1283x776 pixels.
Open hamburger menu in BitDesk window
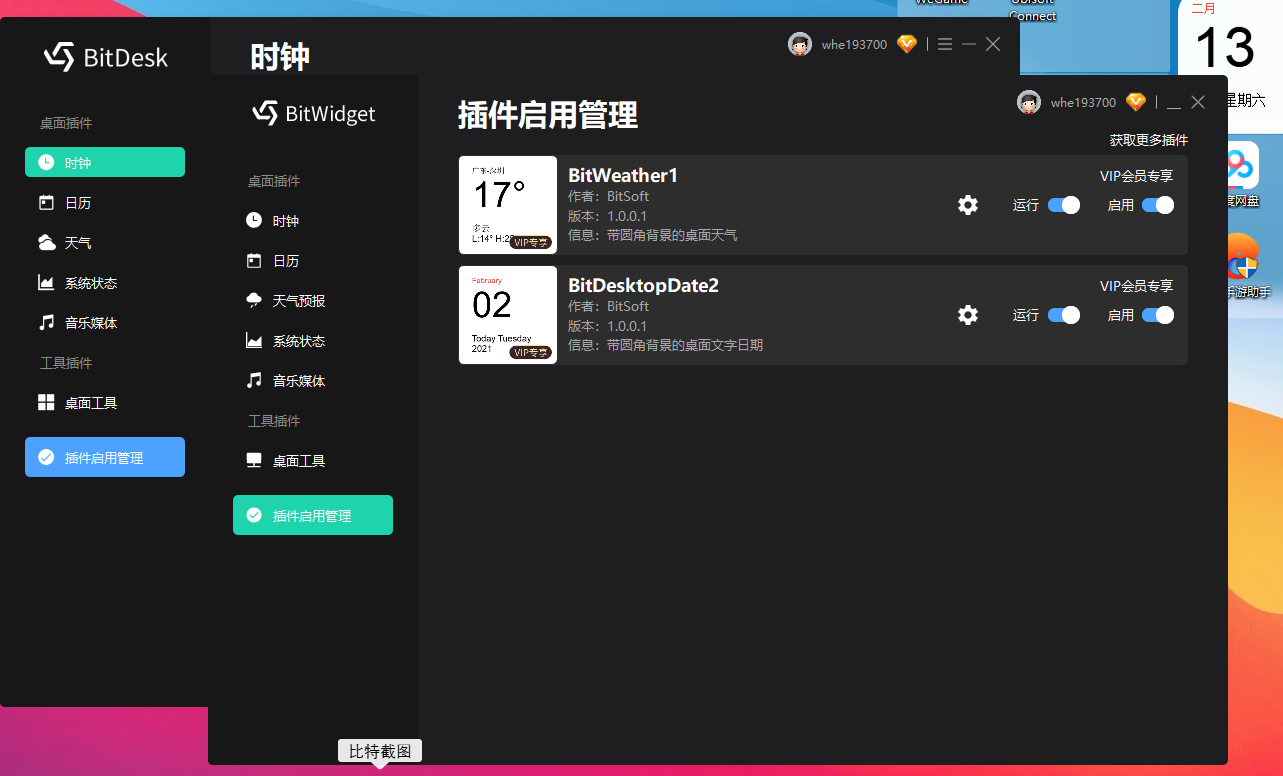tap(945, 44)
